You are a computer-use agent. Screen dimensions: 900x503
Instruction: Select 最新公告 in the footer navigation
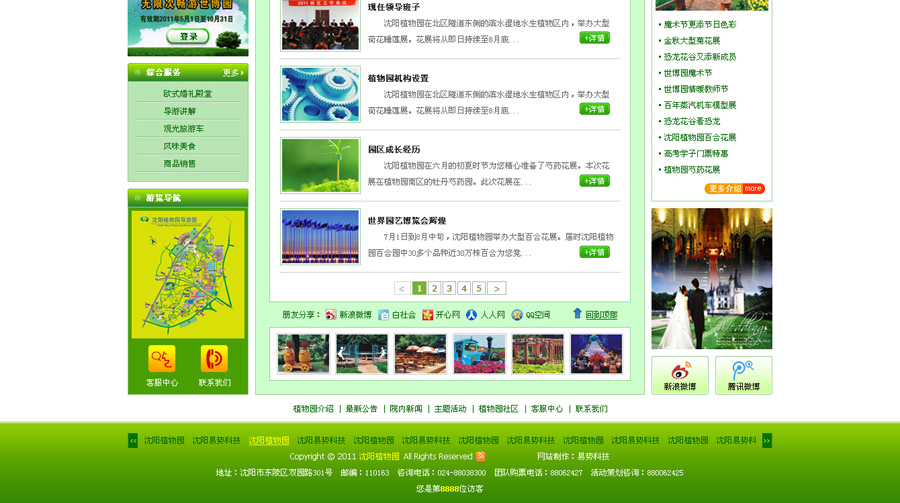(x=361, y=409)
